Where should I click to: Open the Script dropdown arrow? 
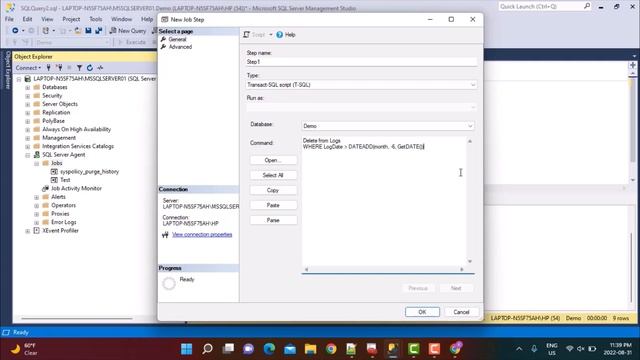(271, 35)
